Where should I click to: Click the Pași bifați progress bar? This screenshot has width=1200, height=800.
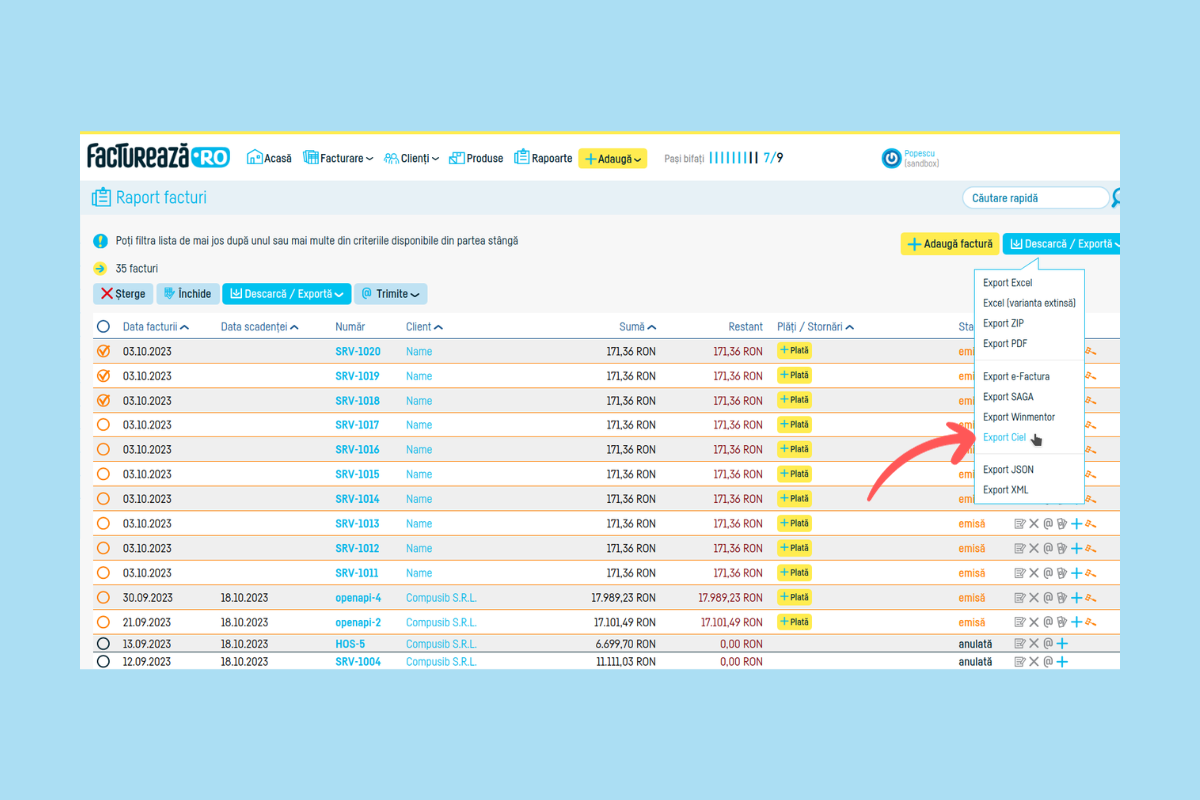tap(733, 158)
